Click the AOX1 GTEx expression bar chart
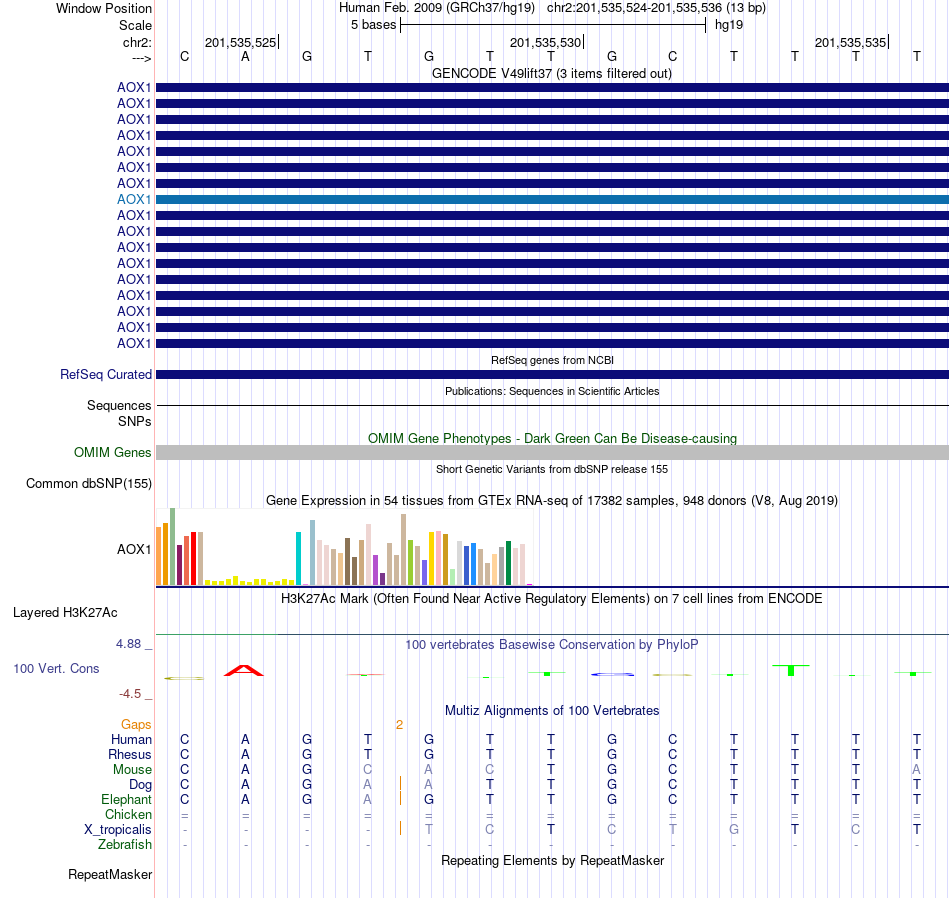Screen dimensions: 950x898 [x=344, y=547]
